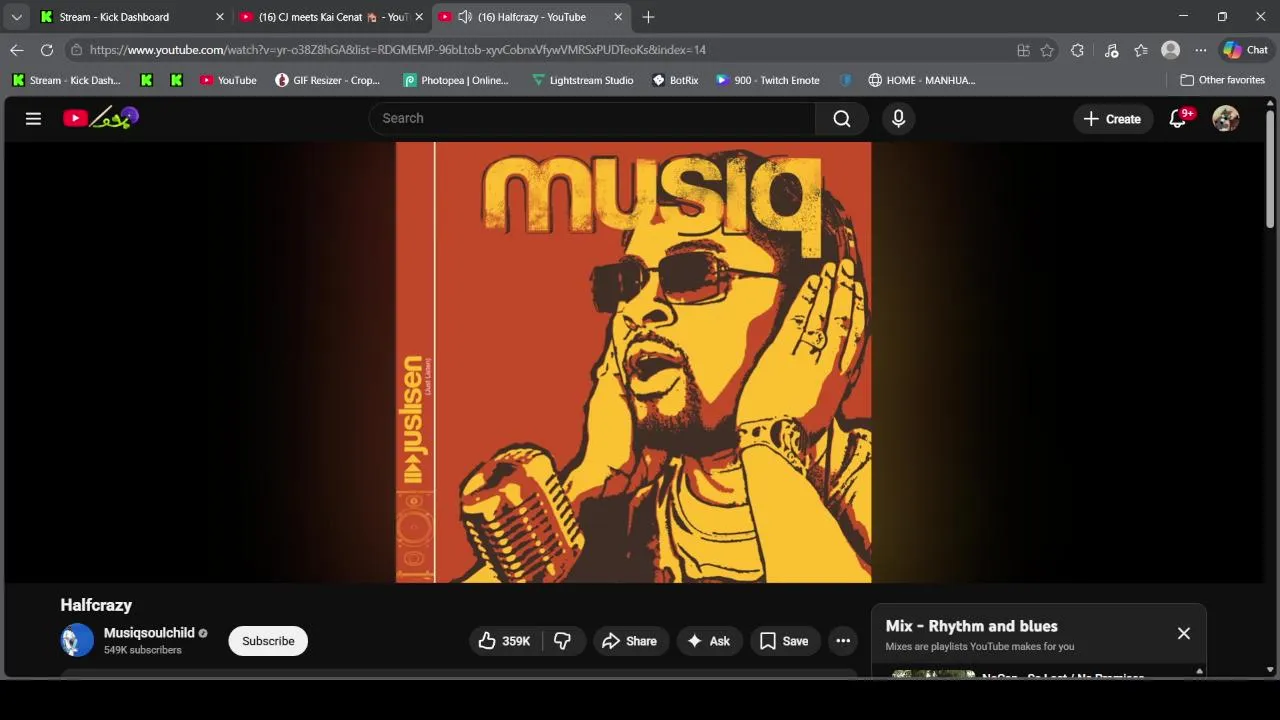Open the split screen apps icon in address bar
This screenshot has height=720, width=1280.
coord(1023,50)
